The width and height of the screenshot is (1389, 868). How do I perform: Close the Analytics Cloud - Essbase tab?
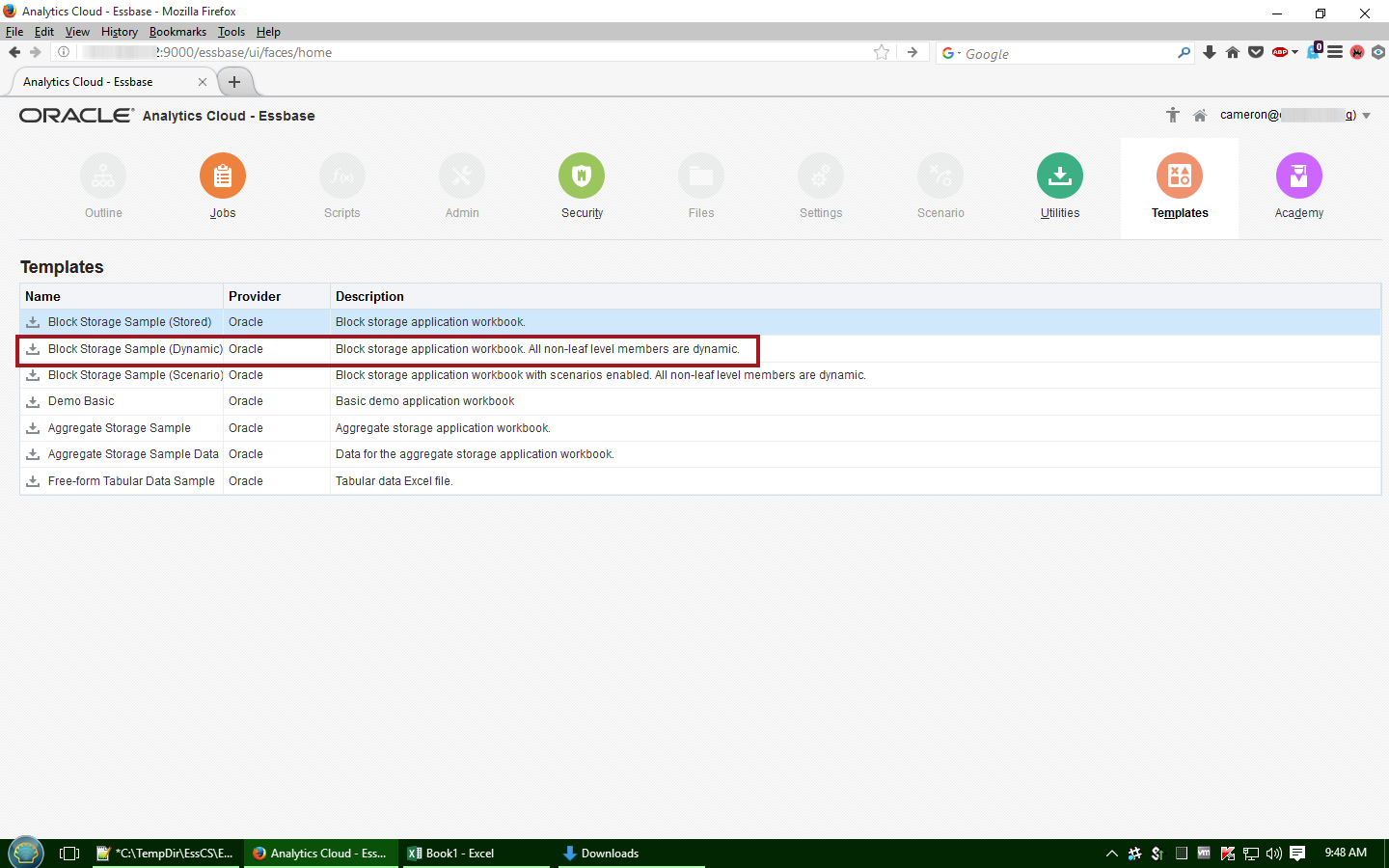[x=203, y=82]
